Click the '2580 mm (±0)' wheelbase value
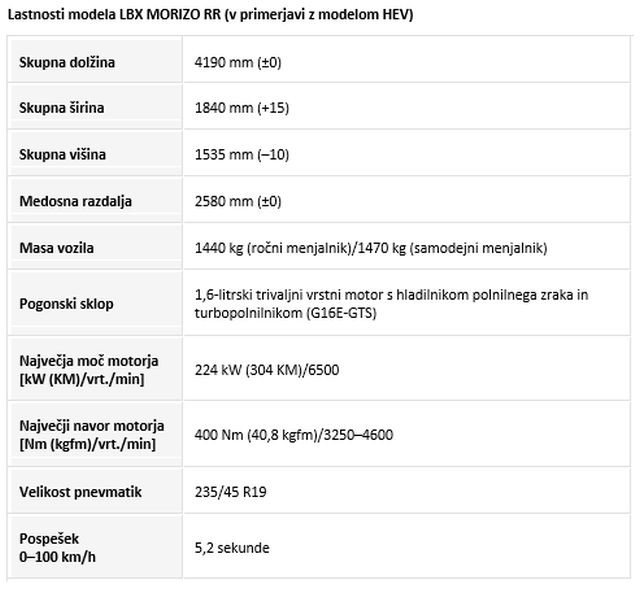The height and width of the screenshot is (589, 640). tap(238, 201)
